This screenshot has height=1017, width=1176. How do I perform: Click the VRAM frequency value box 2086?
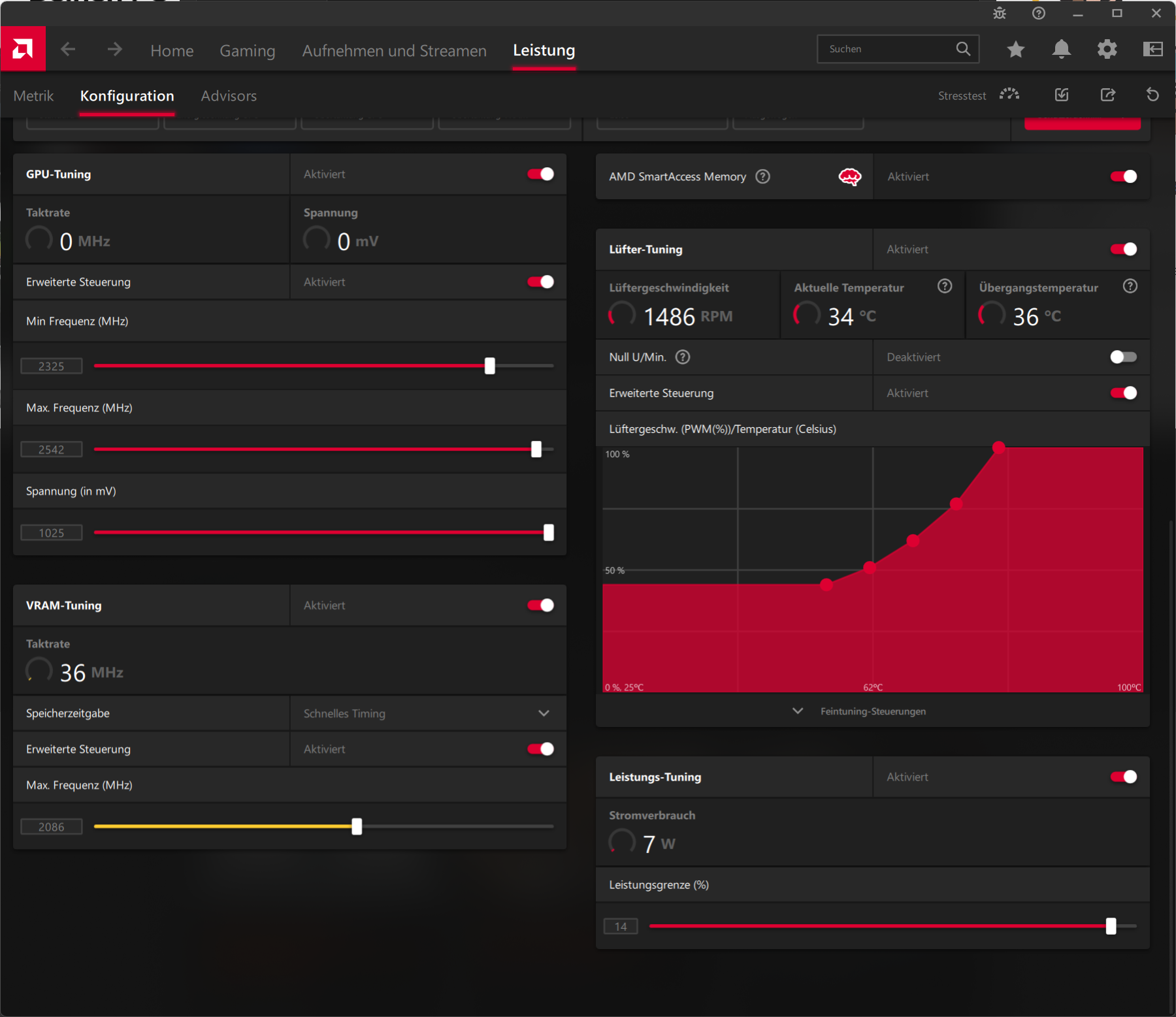click(x=52, y=826)
